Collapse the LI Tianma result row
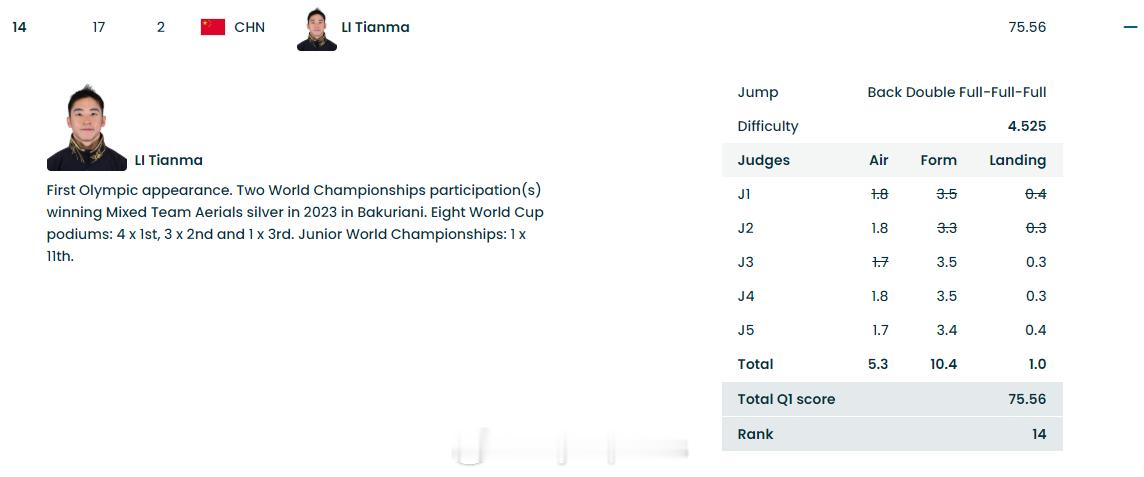The width and height of the screenshot is (1144, 477). [x=1130, y=28]
